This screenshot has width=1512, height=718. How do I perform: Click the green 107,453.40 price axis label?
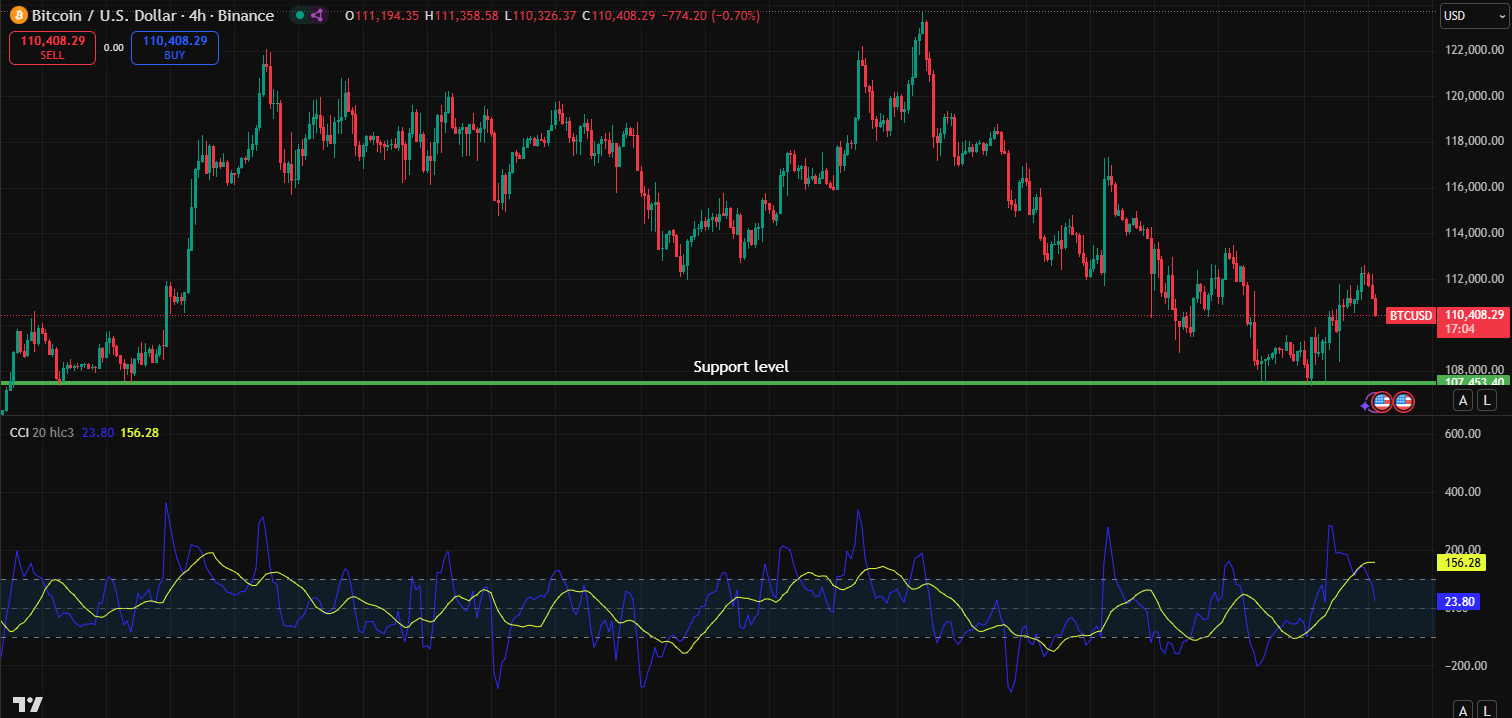tap(1470, 382)
